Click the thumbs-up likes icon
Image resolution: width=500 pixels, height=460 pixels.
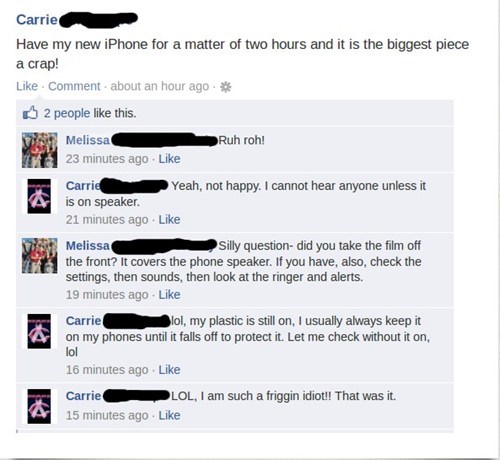tap(30, 113)
